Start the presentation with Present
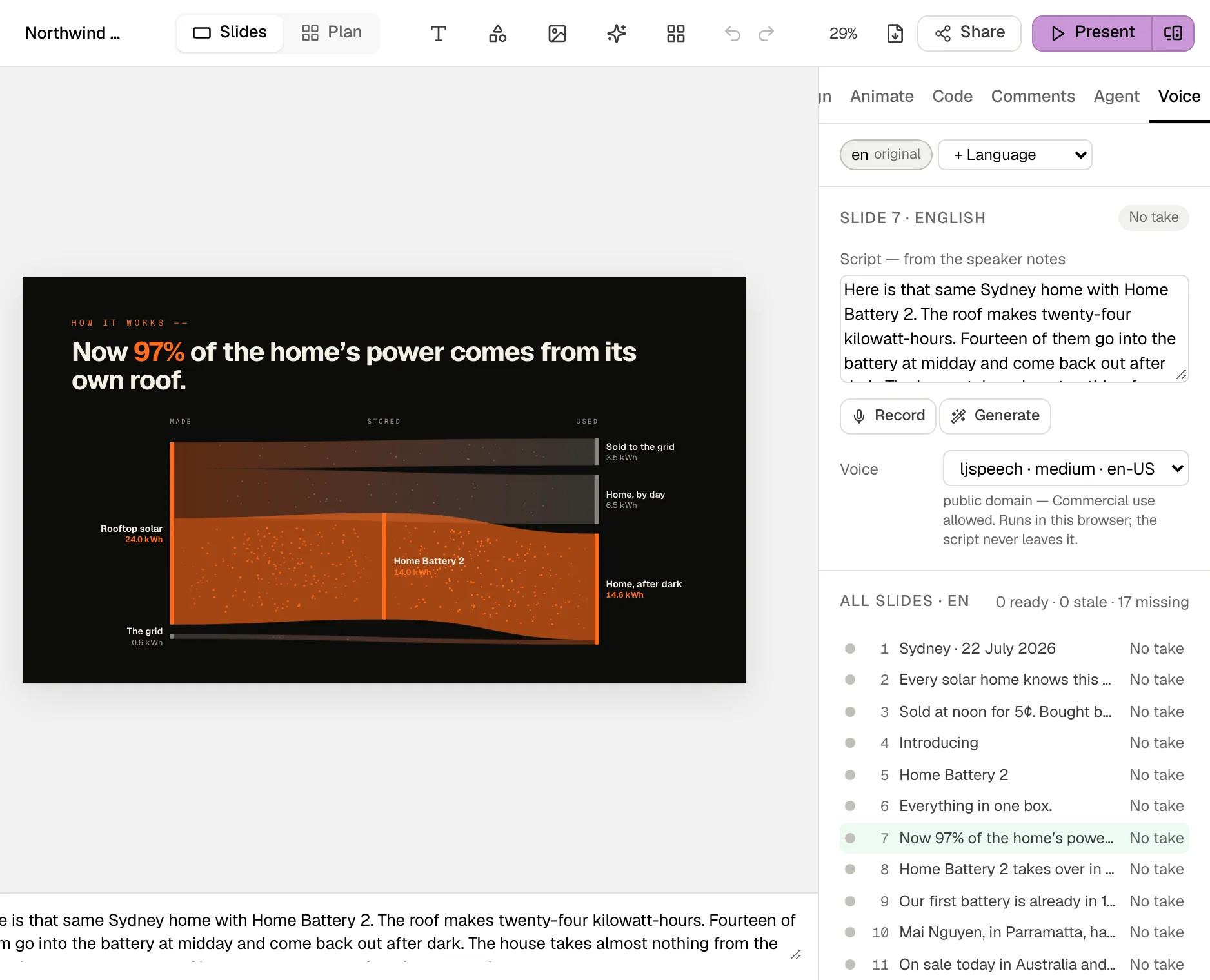The image size is (1210, 980). (1092, 33)
